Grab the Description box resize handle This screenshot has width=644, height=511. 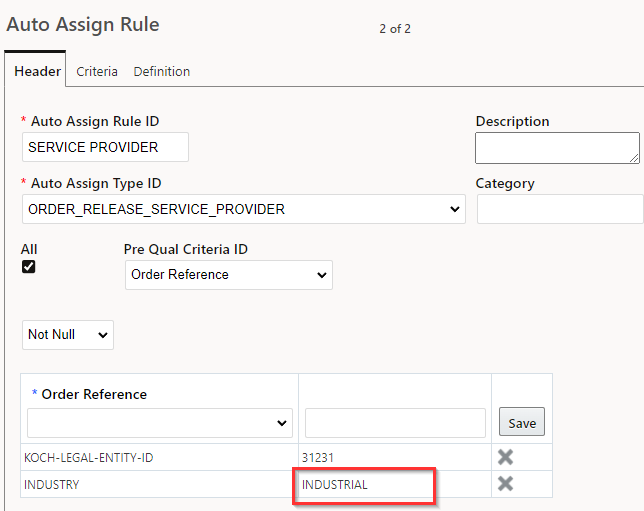tap(635, 158)
